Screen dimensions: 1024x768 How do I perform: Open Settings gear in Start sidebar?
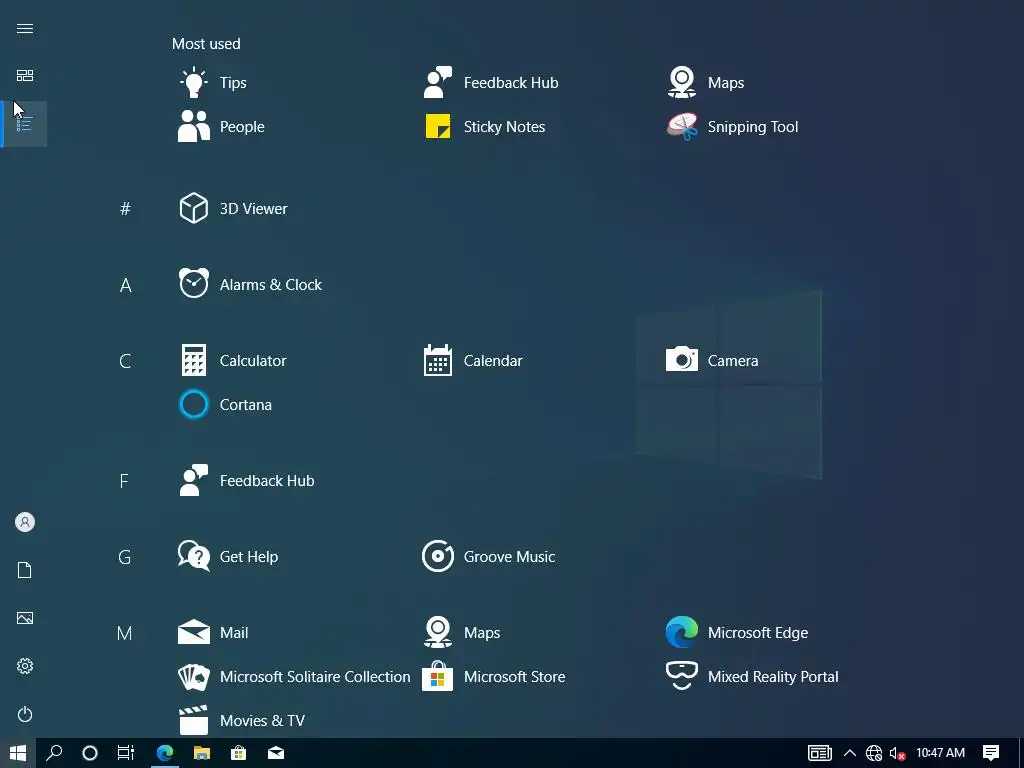click(x=25, y=666)
